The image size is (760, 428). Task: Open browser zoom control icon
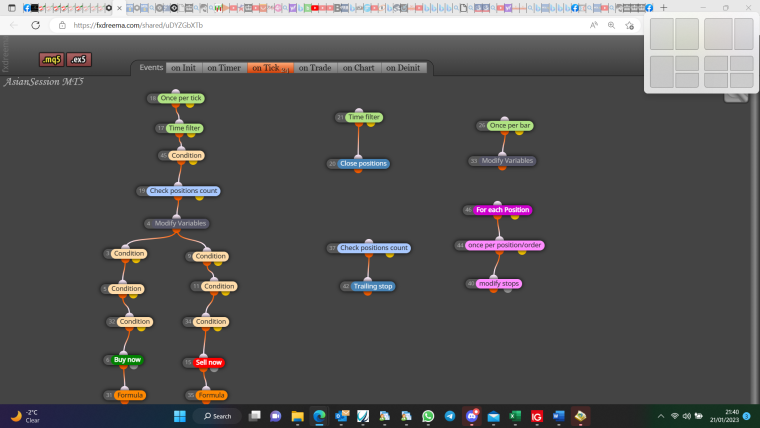click(x=611, y=25)
